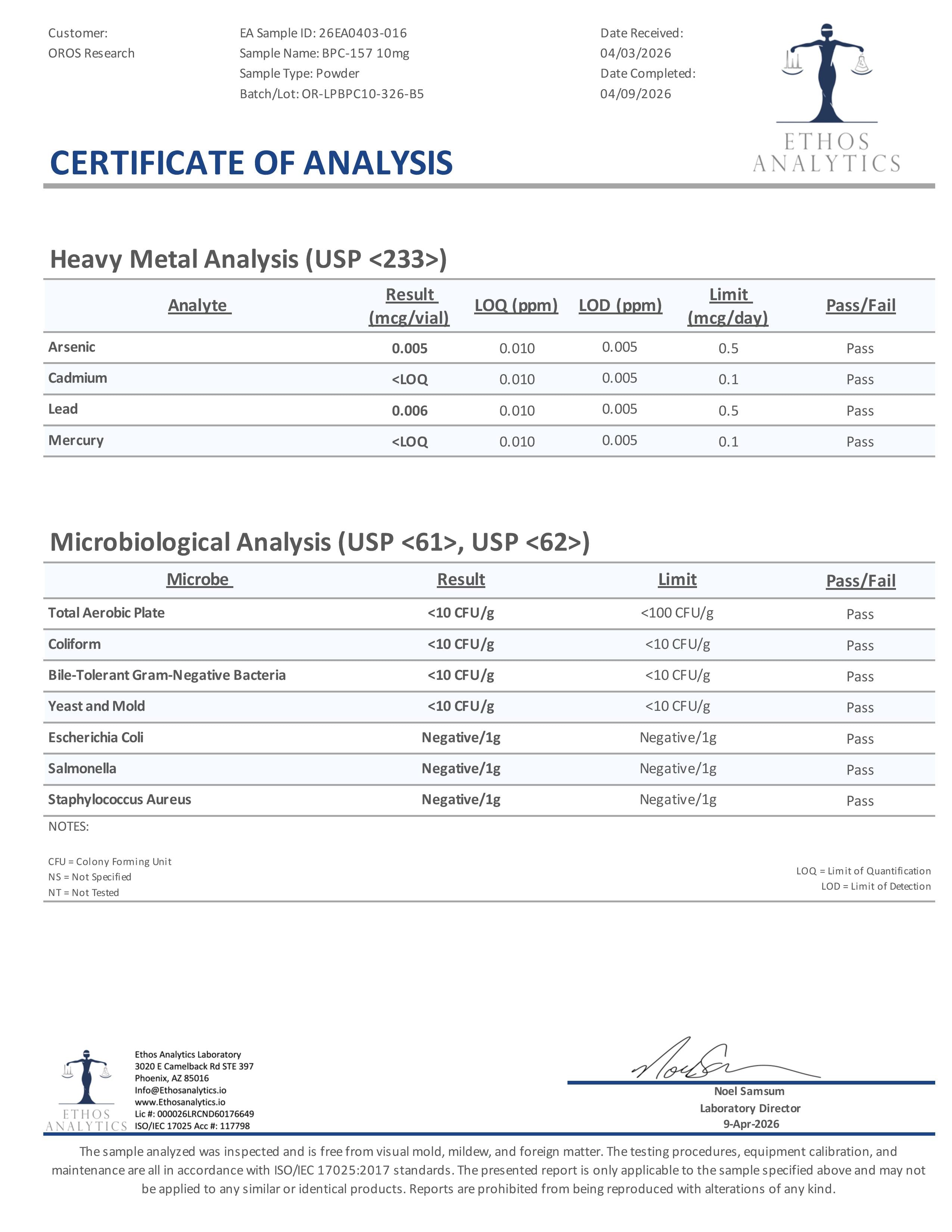Select the Pass result for Salmonella

point(860,769)
